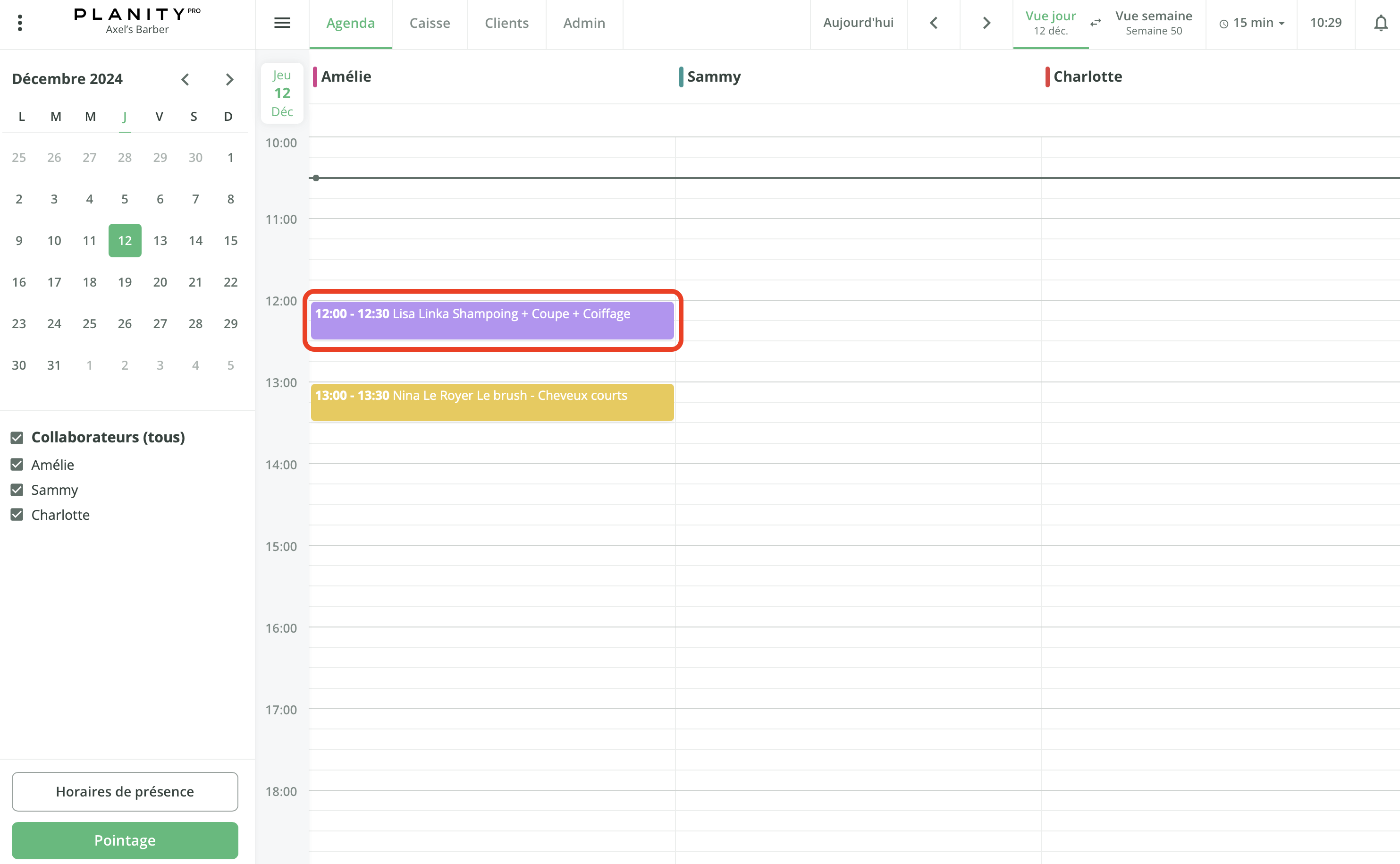Open the three-dot vertical menu

pyautogui.click(x=20, y=23)
